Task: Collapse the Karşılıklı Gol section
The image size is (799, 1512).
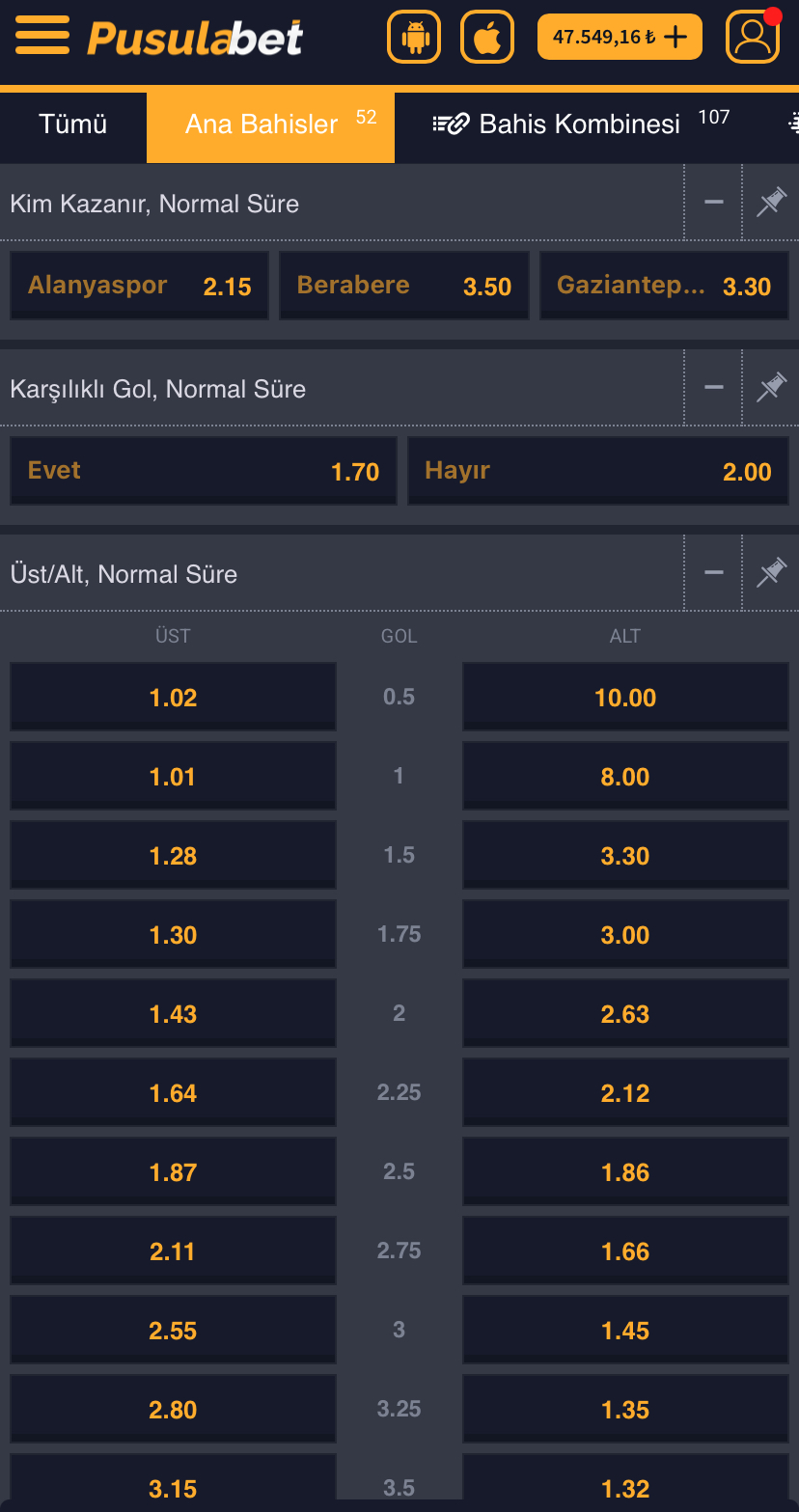Action: (x=713, y=387)
